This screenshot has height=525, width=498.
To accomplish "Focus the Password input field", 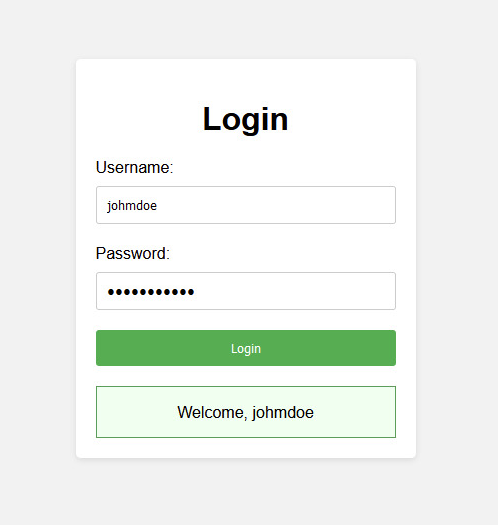I will click(246, 291).
